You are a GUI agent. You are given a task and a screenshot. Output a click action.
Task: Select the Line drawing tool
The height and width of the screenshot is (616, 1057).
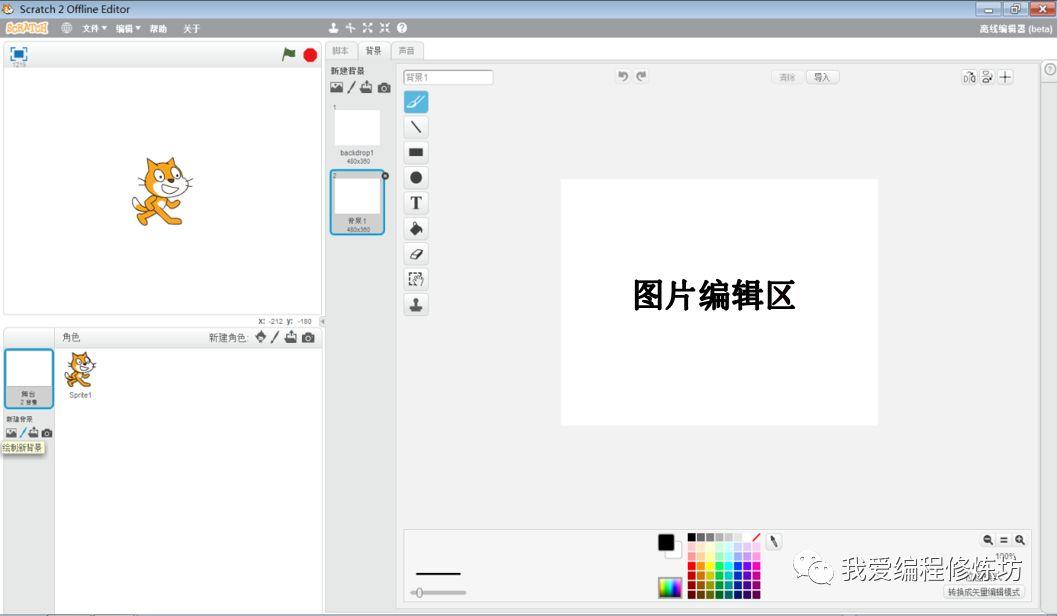(x=416, y=127)
